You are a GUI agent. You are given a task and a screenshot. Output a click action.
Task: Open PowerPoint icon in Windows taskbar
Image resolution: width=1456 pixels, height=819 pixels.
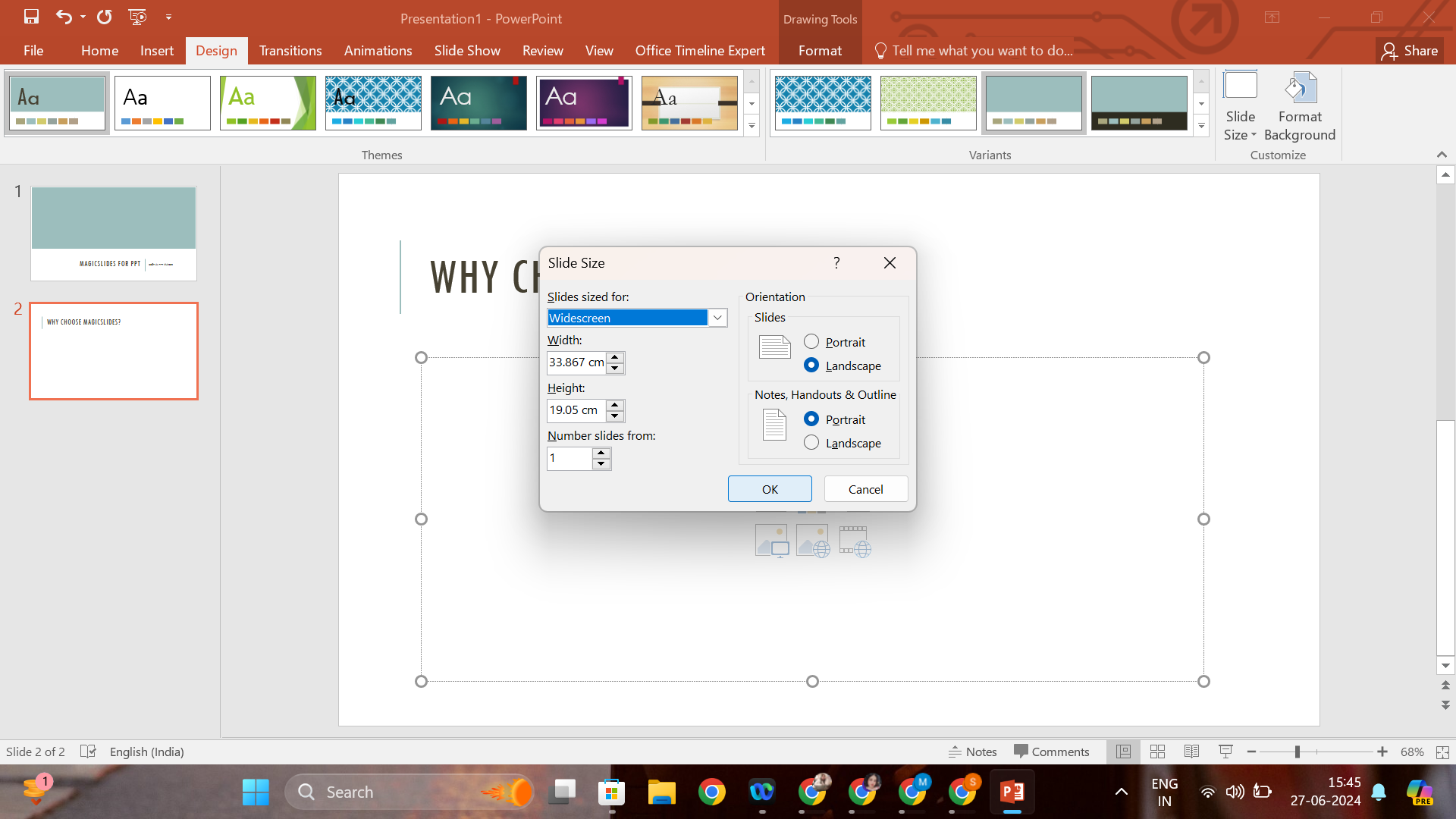click(x=1012, y=792)
